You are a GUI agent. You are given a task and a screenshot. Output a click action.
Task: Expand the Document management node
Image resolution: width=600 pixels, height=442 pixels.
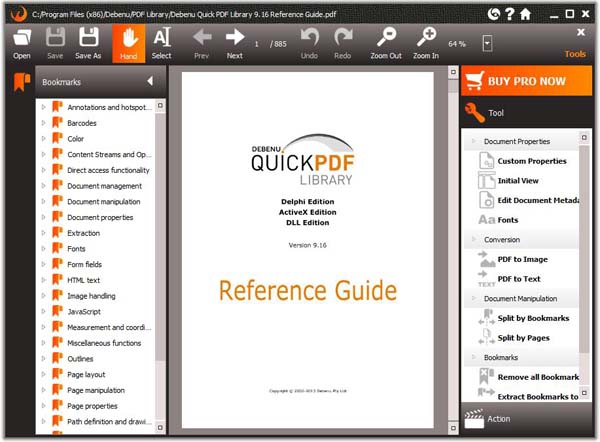pyautogui.click(x=44, y=186)
